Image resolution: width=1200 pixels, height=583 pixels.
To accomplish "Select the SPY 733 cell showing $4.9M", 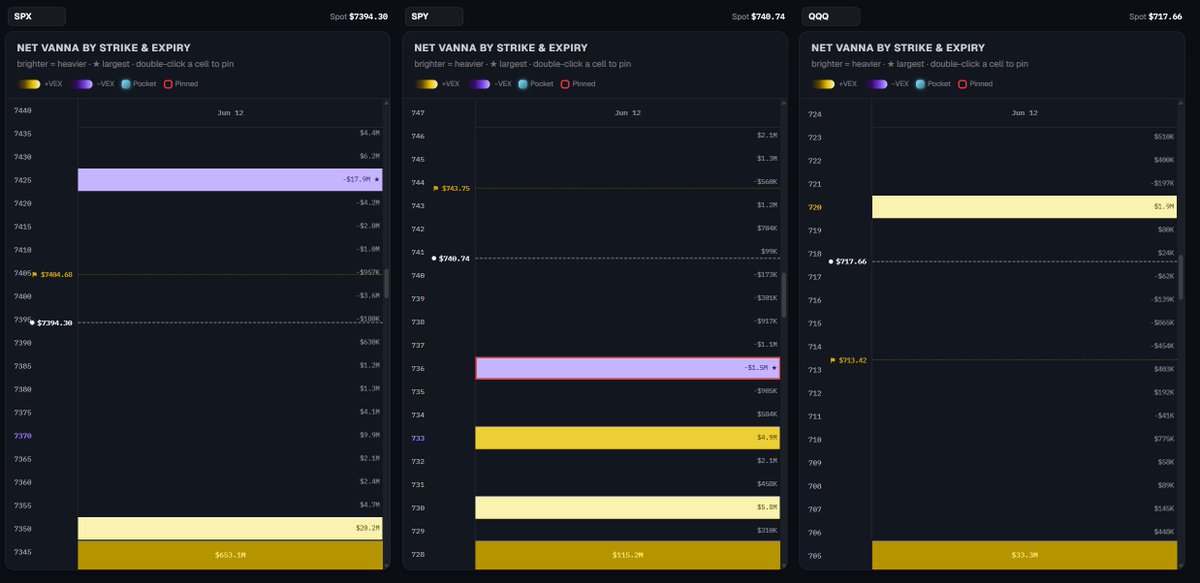I will point(627,438).
